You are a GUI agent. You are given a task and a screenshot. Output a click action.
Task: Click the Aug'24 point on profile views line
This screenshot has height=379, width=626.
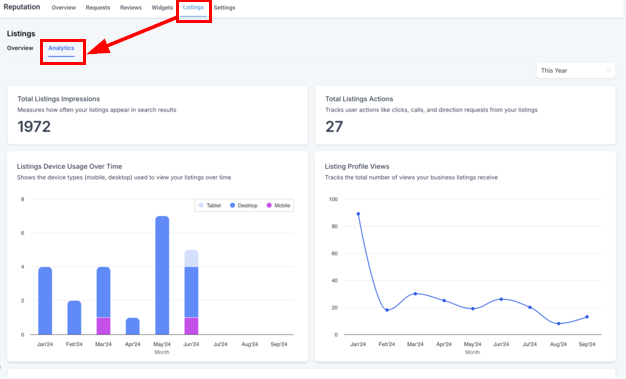pos(558,323)
